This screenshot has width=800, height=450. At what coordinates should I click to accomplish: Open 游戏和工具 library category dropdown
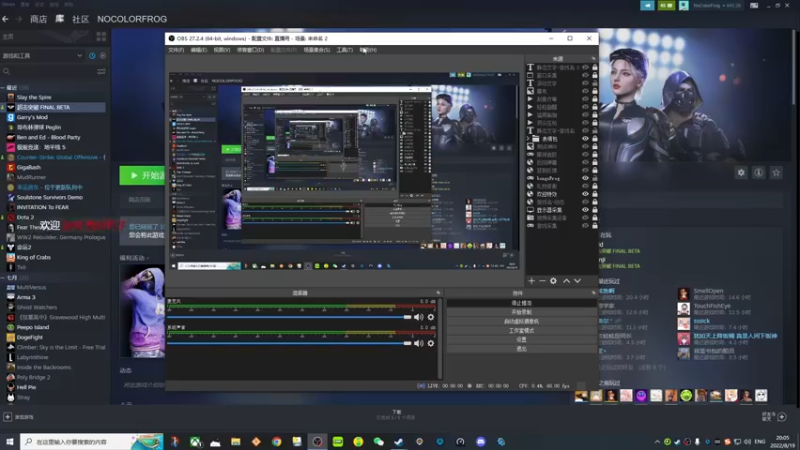click(x=42, y=56)
